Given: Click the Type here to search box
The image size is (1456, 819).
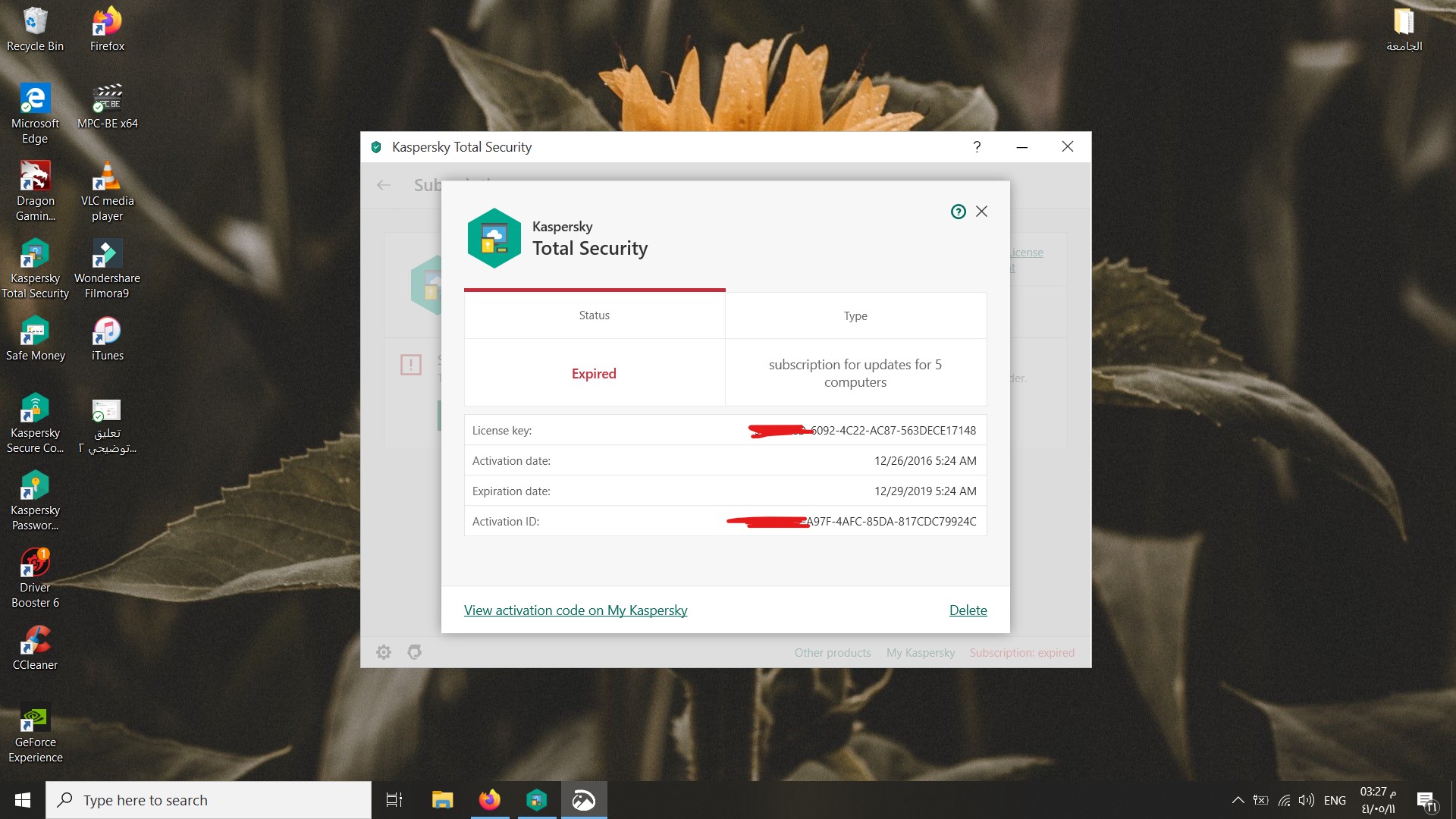Looking at the screenshot, I should coord(209,800).
